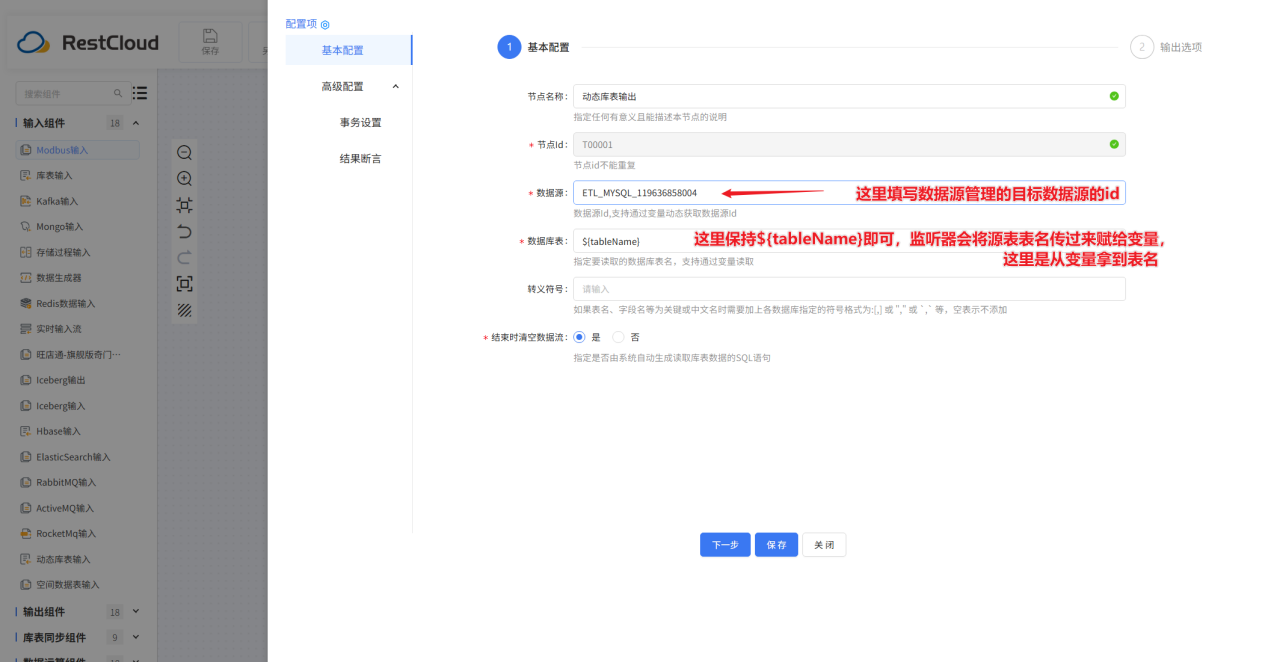Click the 节点名称 input field
The width and height of the screenshot is (1268, 662).
coord(849,96)
